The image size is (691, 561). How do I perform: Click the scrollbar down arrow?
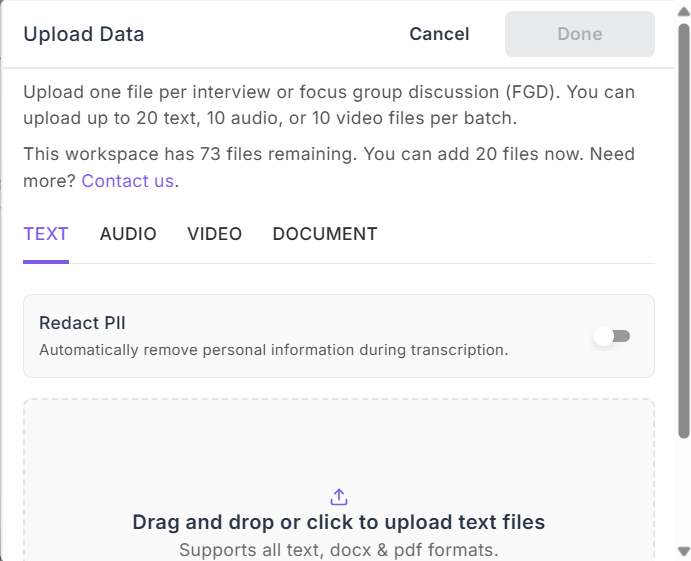pos(684,550)
